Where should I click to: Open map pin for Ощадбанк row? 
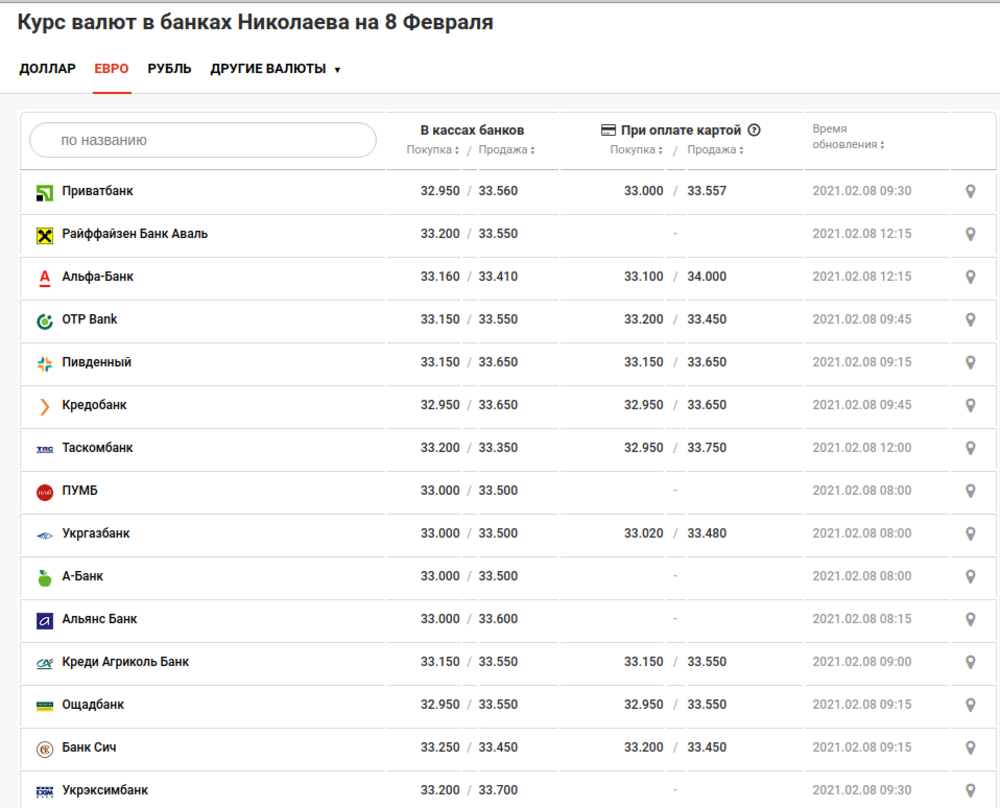[970, 705]
